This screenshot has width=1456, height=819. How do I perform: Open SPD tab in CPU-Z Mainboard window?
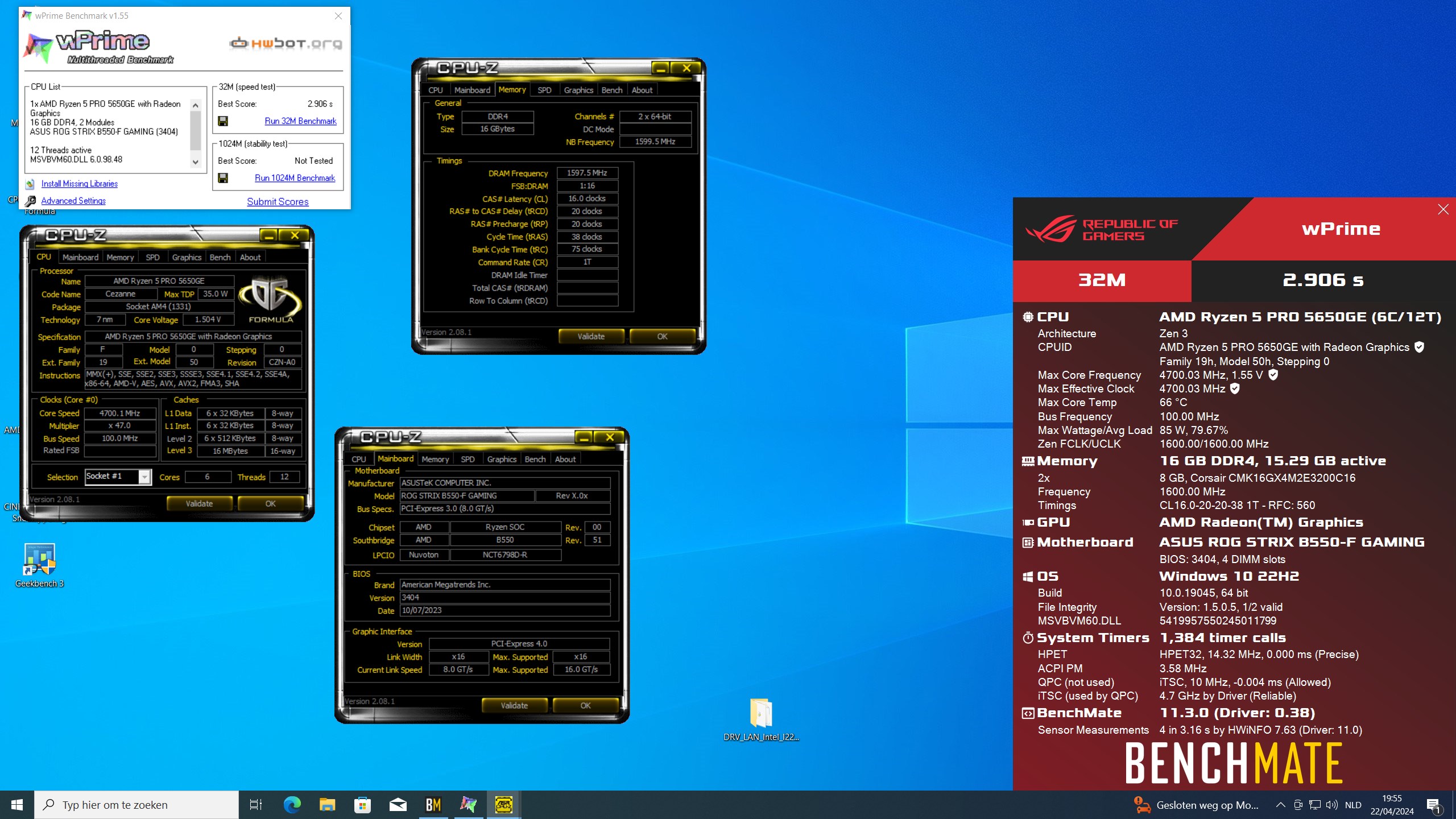coord(468,459)
